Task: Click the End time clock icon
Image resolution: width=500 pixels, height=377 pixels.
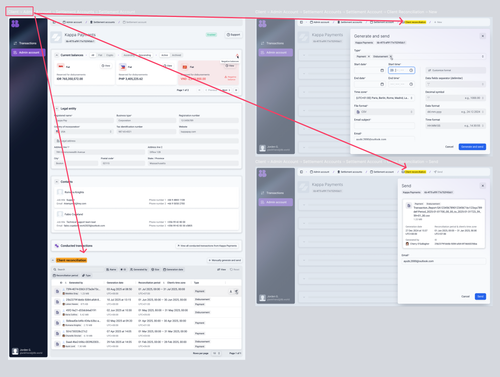Action: tap(411, 84)
